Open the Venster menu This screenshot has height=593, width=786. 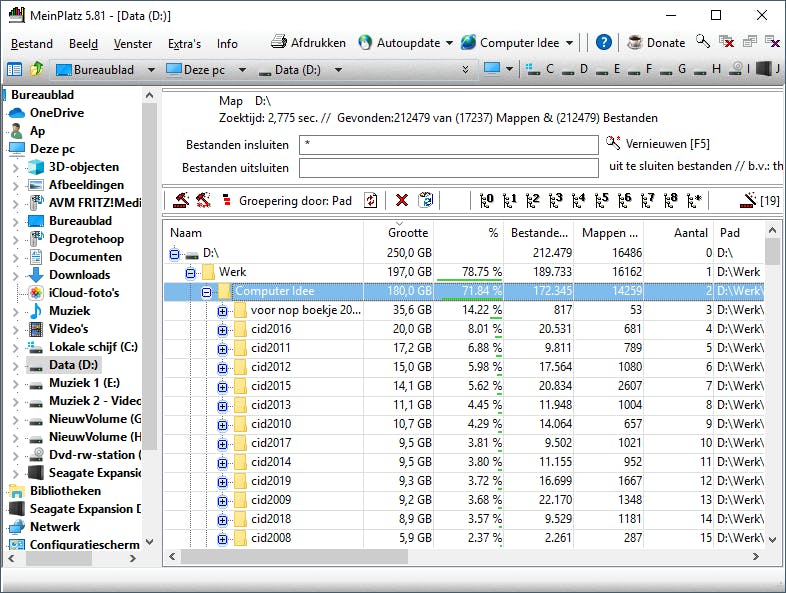click(133, 44)
